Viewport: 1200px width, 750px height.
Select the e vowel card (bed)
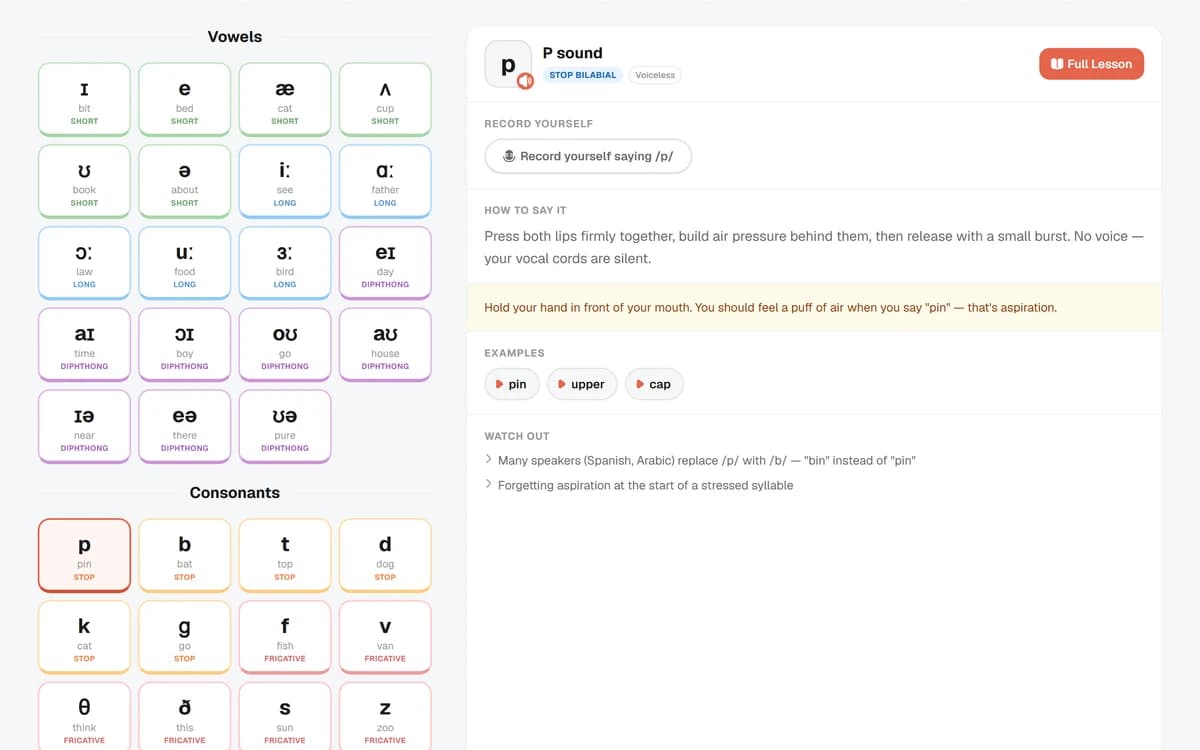coord(185,99)
